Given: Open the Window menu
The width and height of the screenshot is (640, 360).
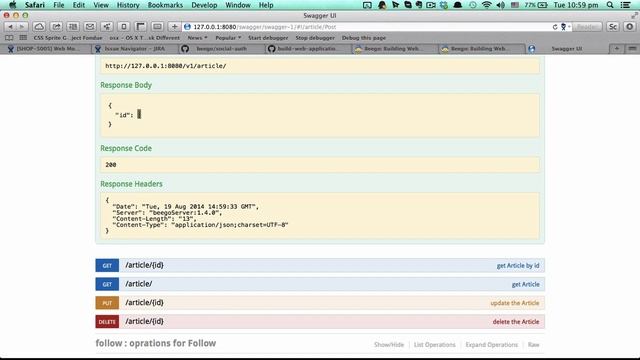Looking at the screenshot, I should [x=238, y=5].
